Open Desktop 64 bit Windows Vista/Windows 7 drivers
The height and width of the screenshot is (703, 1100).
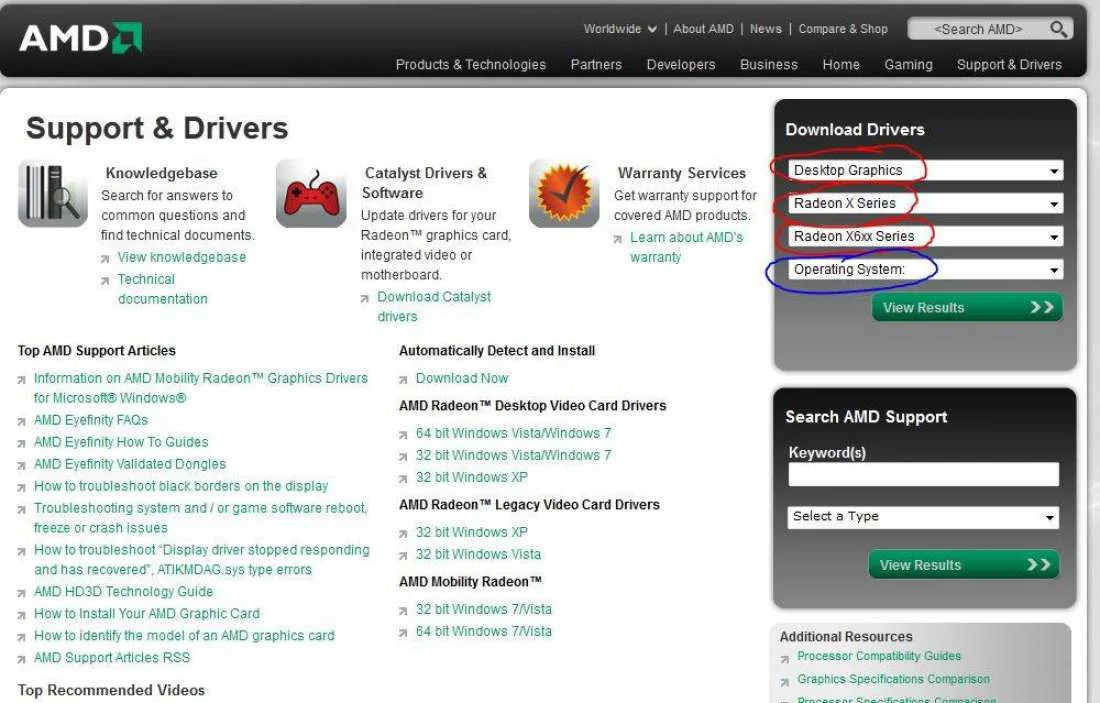click(x=513, y=433)
